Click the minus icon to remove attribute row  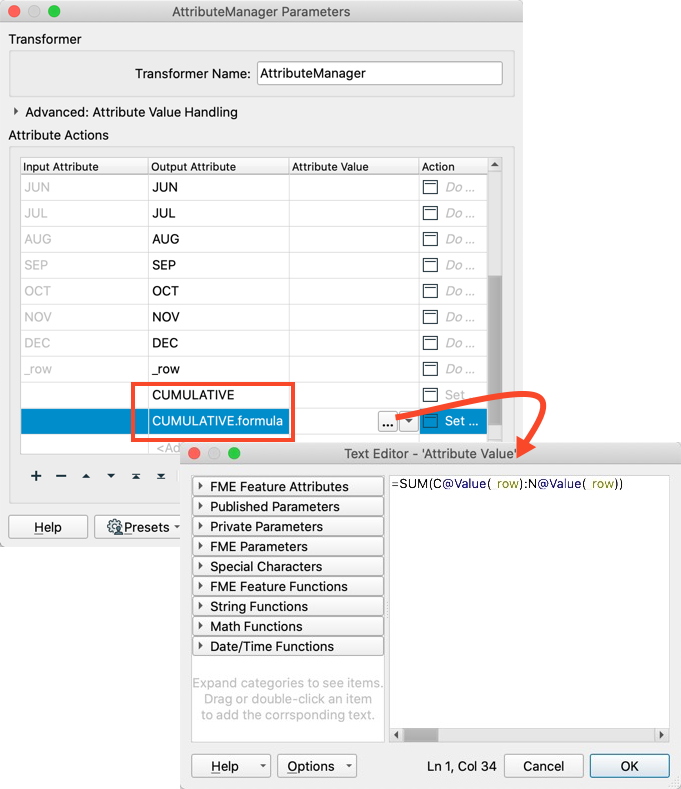coord(61,476)
